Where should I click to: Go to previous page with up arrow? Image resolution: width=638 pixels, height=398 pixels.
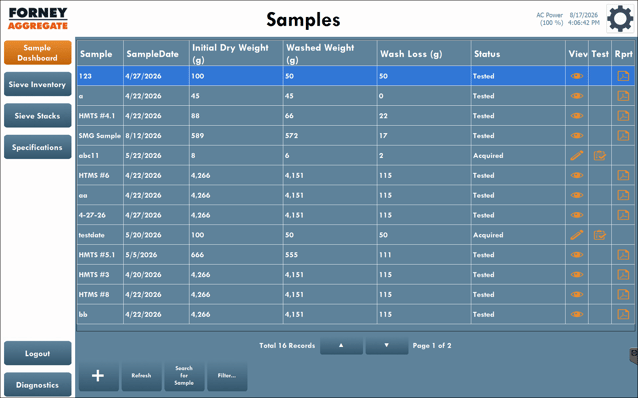341,346
